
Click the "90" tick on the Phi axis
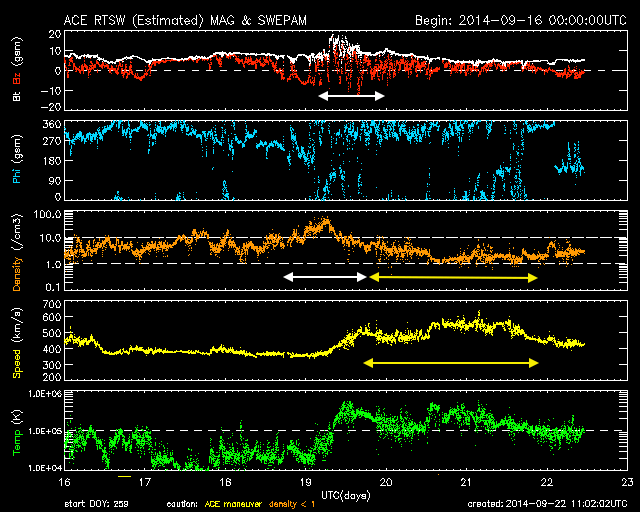(55, 180)
